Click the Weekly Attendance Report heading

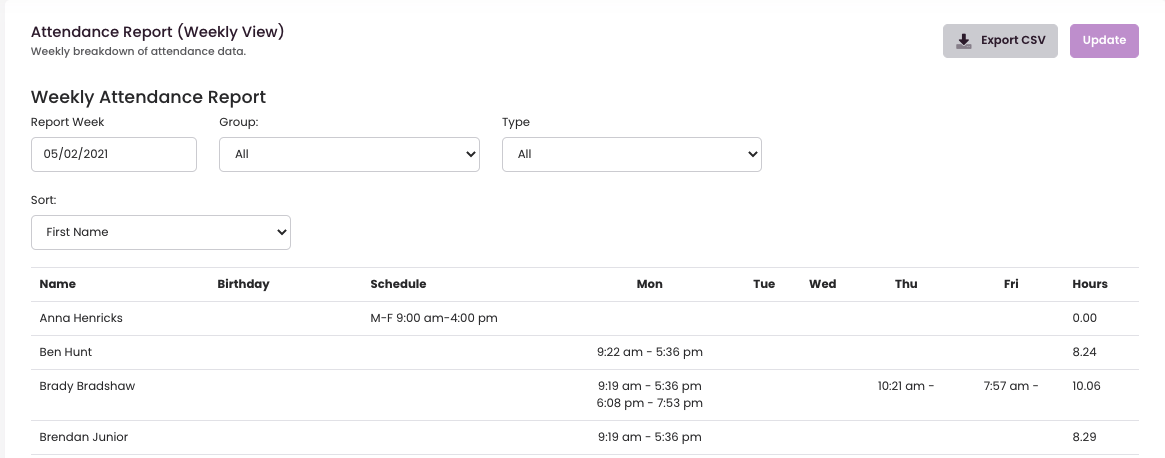point(149,97)
